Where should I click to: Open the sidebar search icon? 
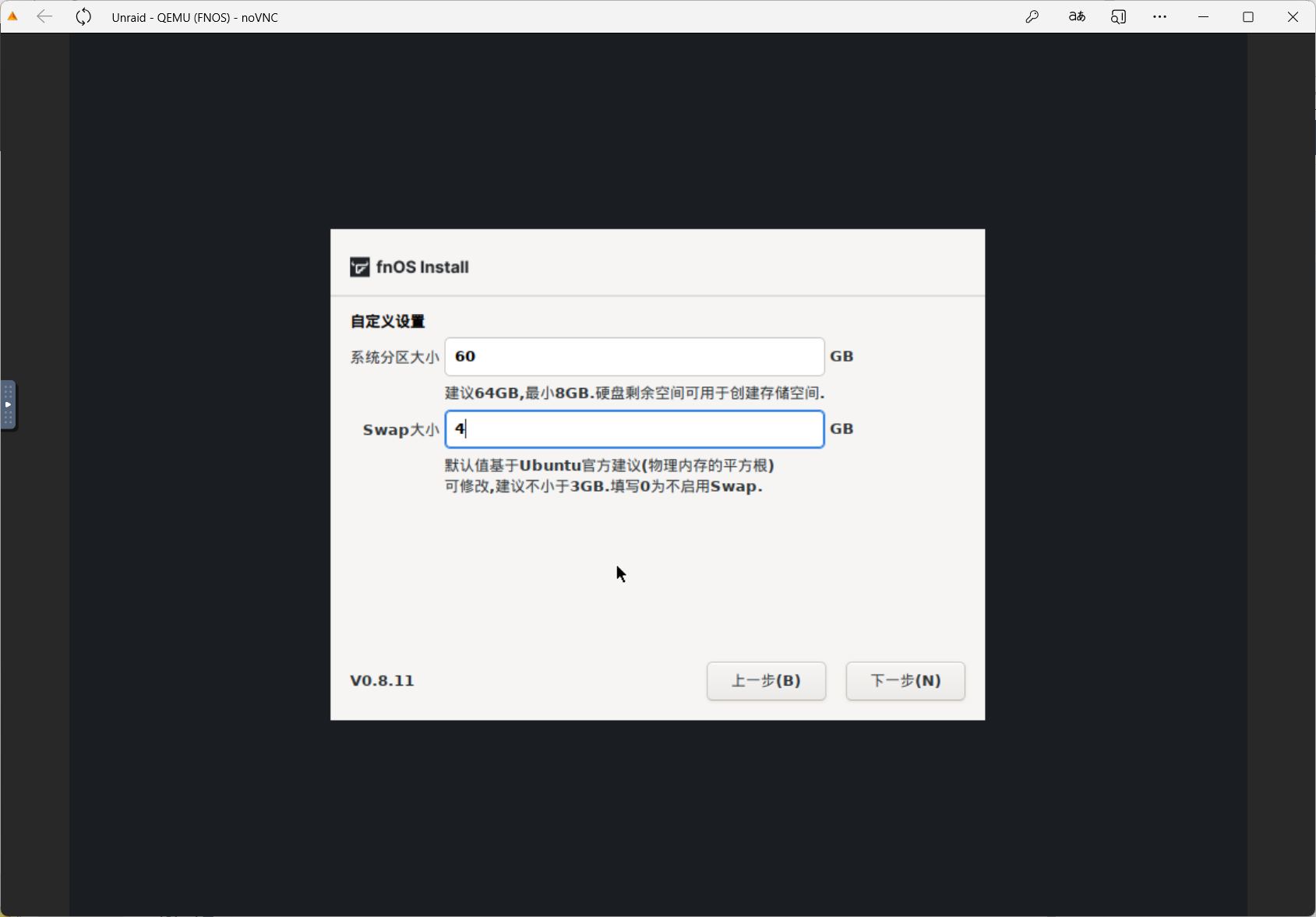(x=1118, y=16)
